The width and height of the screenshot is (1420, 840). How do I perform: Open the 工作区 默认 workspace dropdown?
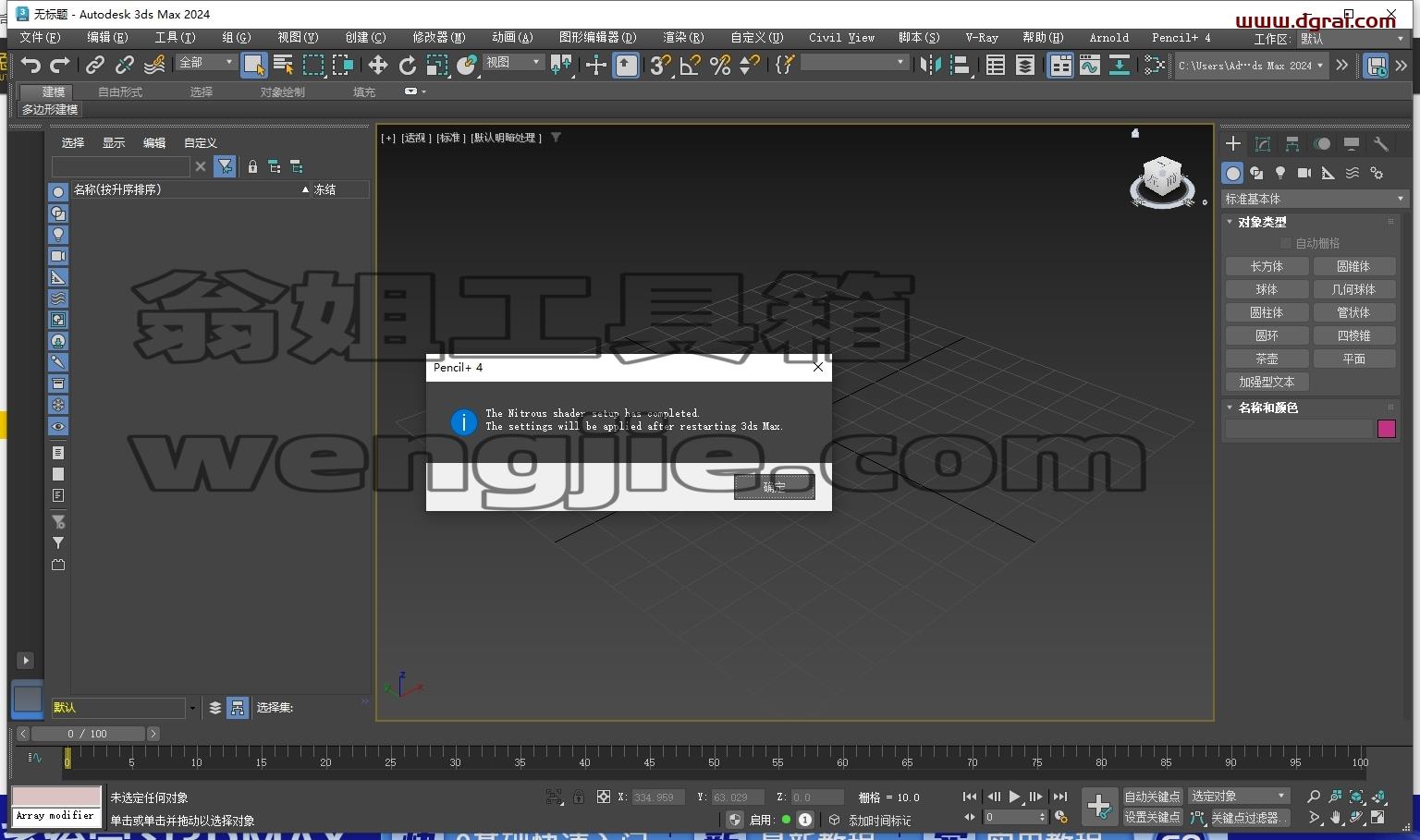(1352, 39)
